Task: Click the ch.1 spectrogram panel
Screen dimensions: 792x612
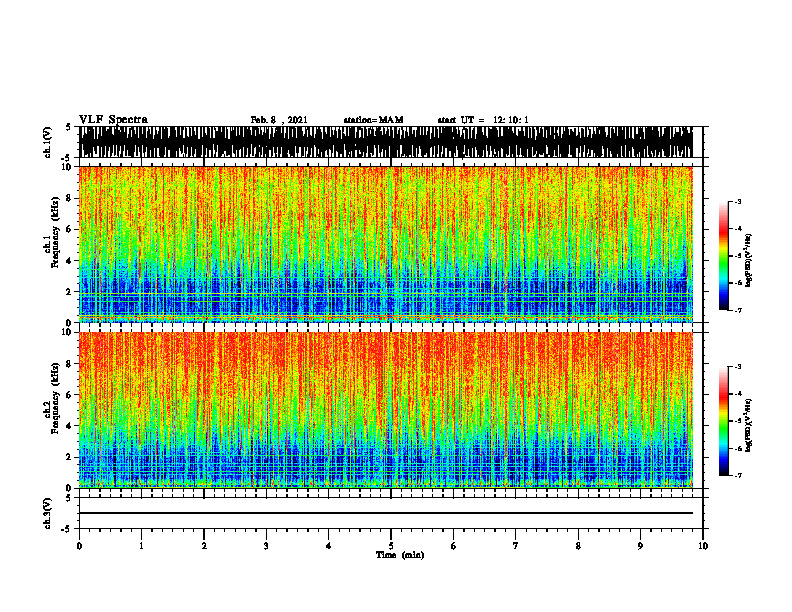Action: point(386,244)
